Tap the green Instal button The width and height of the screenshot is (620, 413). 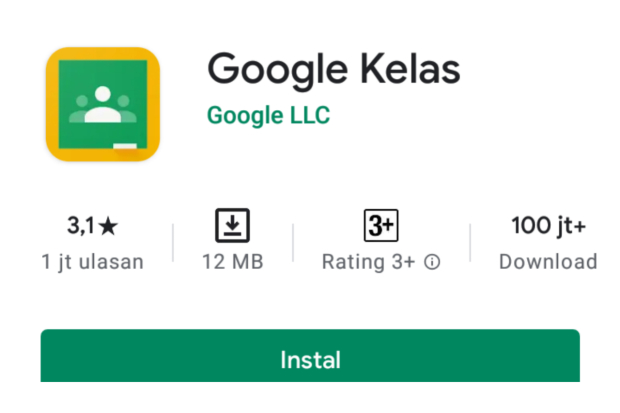310,355
